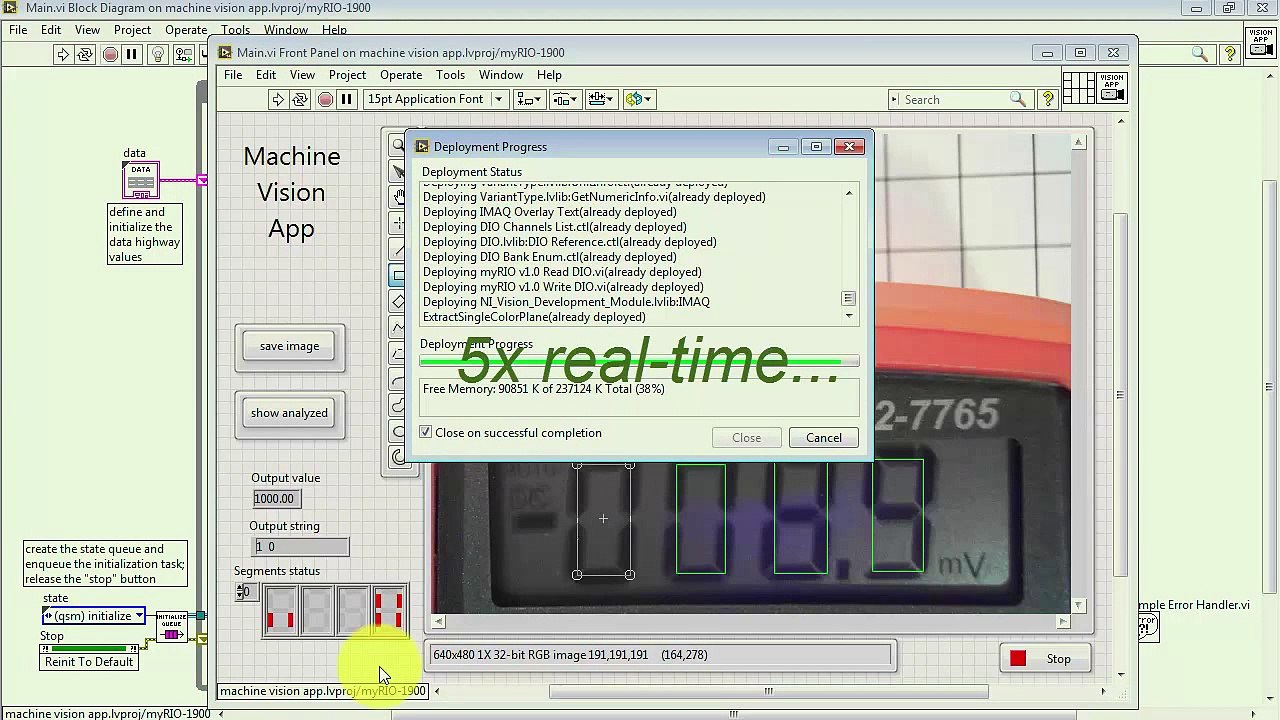Screen dimensions: 1280x720
Task: Click the Block Diagram window's VI icon
Action: [x=1261, y=43]
